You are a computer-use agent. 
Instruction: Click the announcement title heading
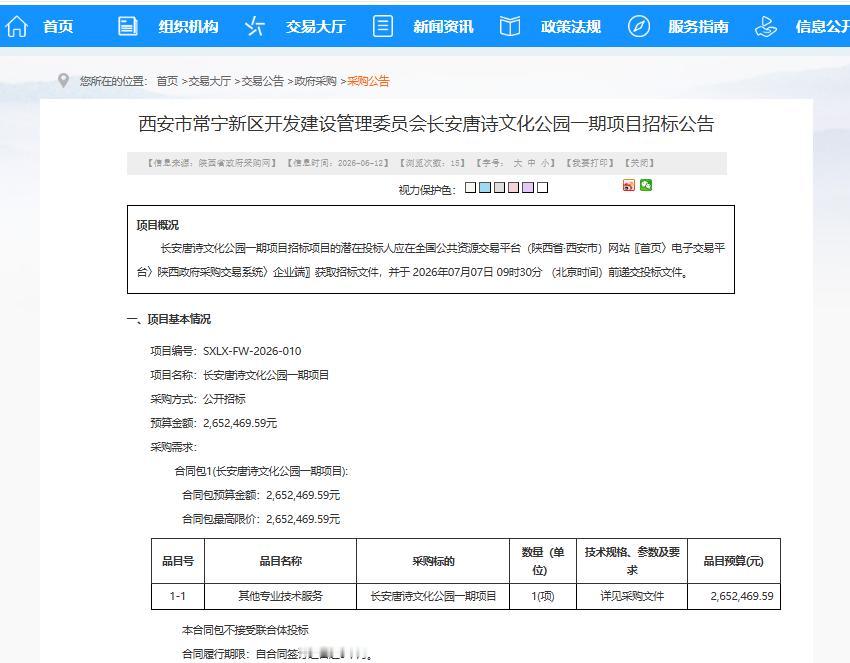pyautogui.click(x=426, y=124)
